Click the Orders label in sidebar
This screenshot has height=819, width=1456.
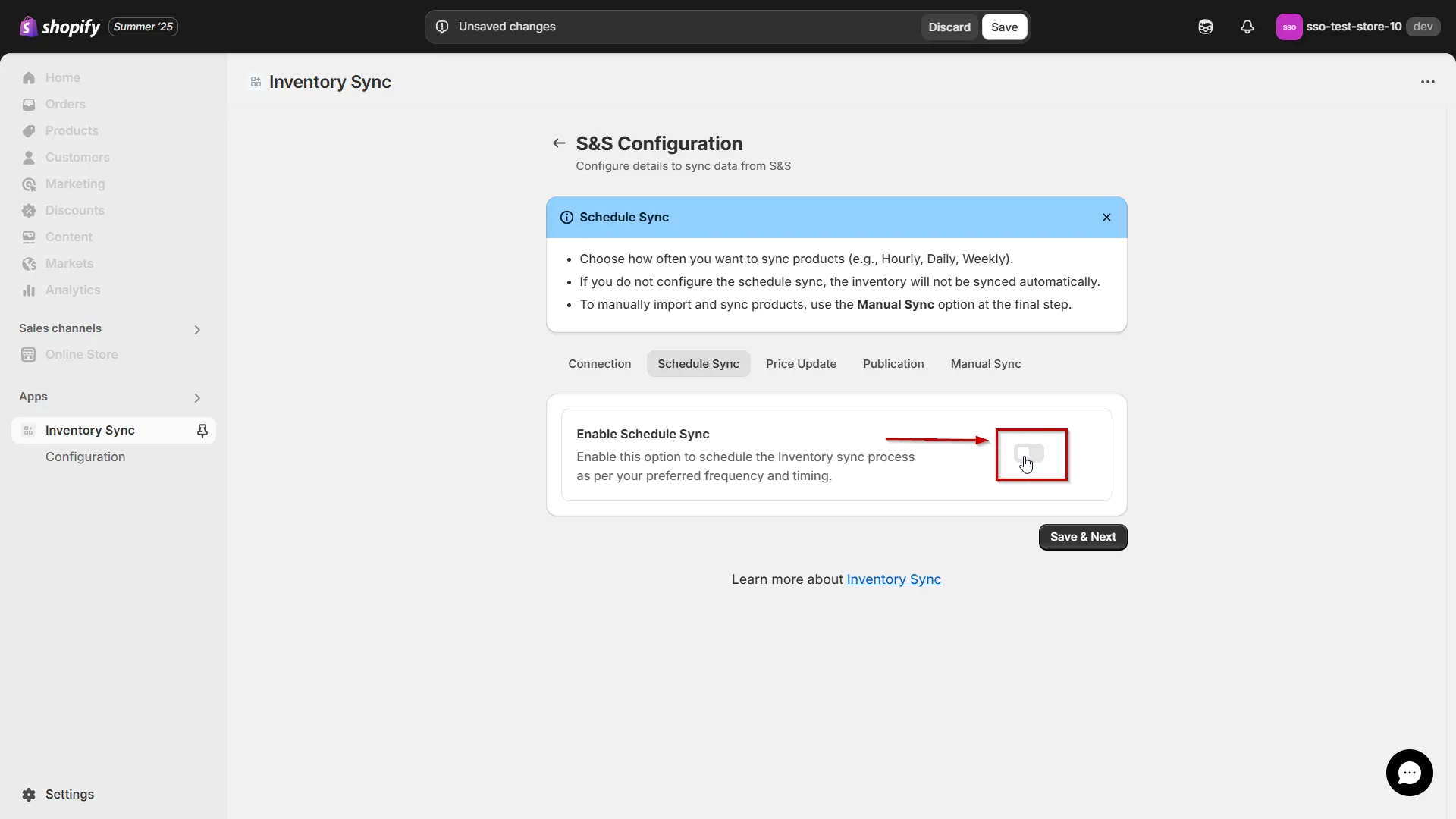(65, 105)
